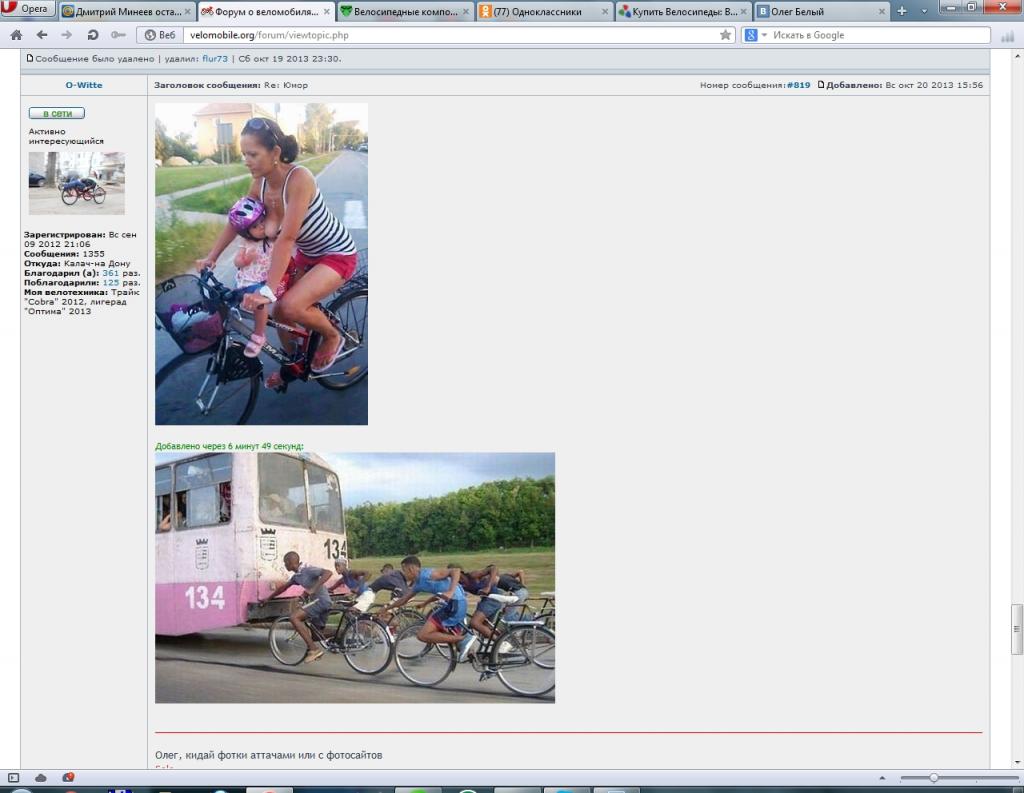Select the Добавлено Вс окт 20 2013 text
Viewport: 1024px width, 793px height.
point(904,85)
